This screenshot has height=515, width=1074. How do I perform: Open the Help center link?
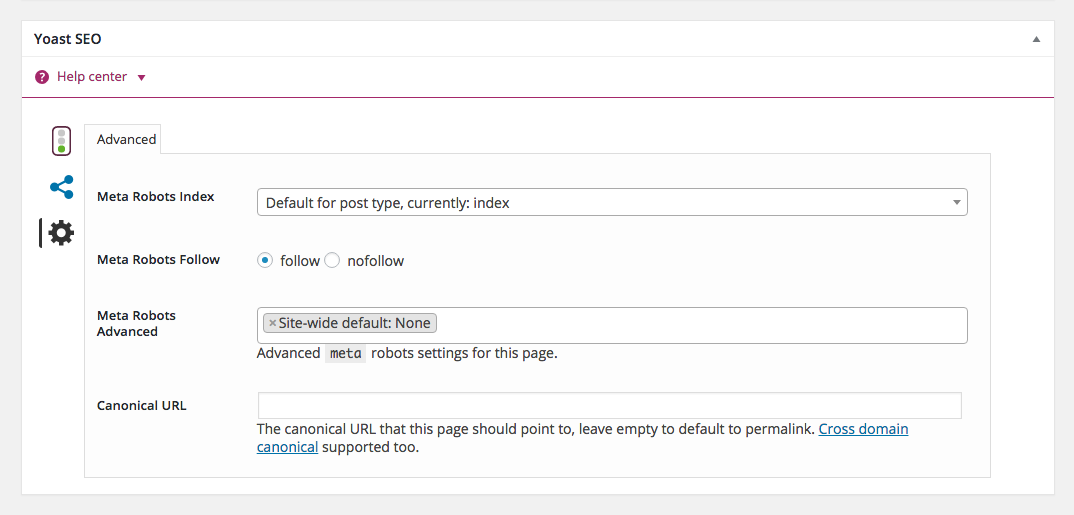pyautogui.click(x=92, y=77)
